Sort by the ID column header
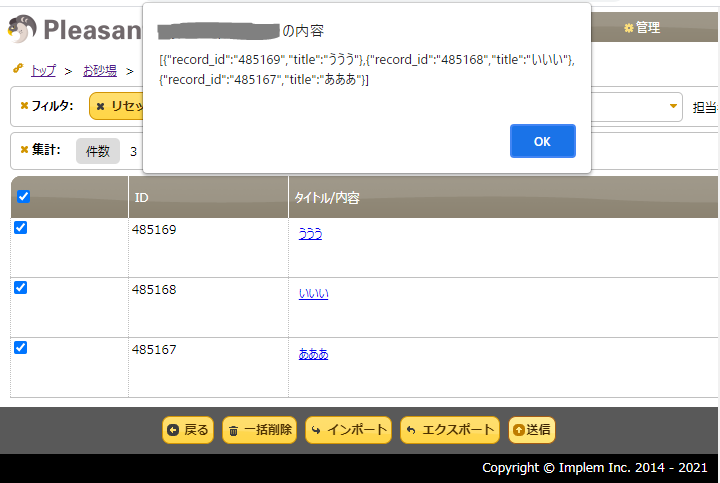This screenshot has height=483, width=720. [208, 197]
